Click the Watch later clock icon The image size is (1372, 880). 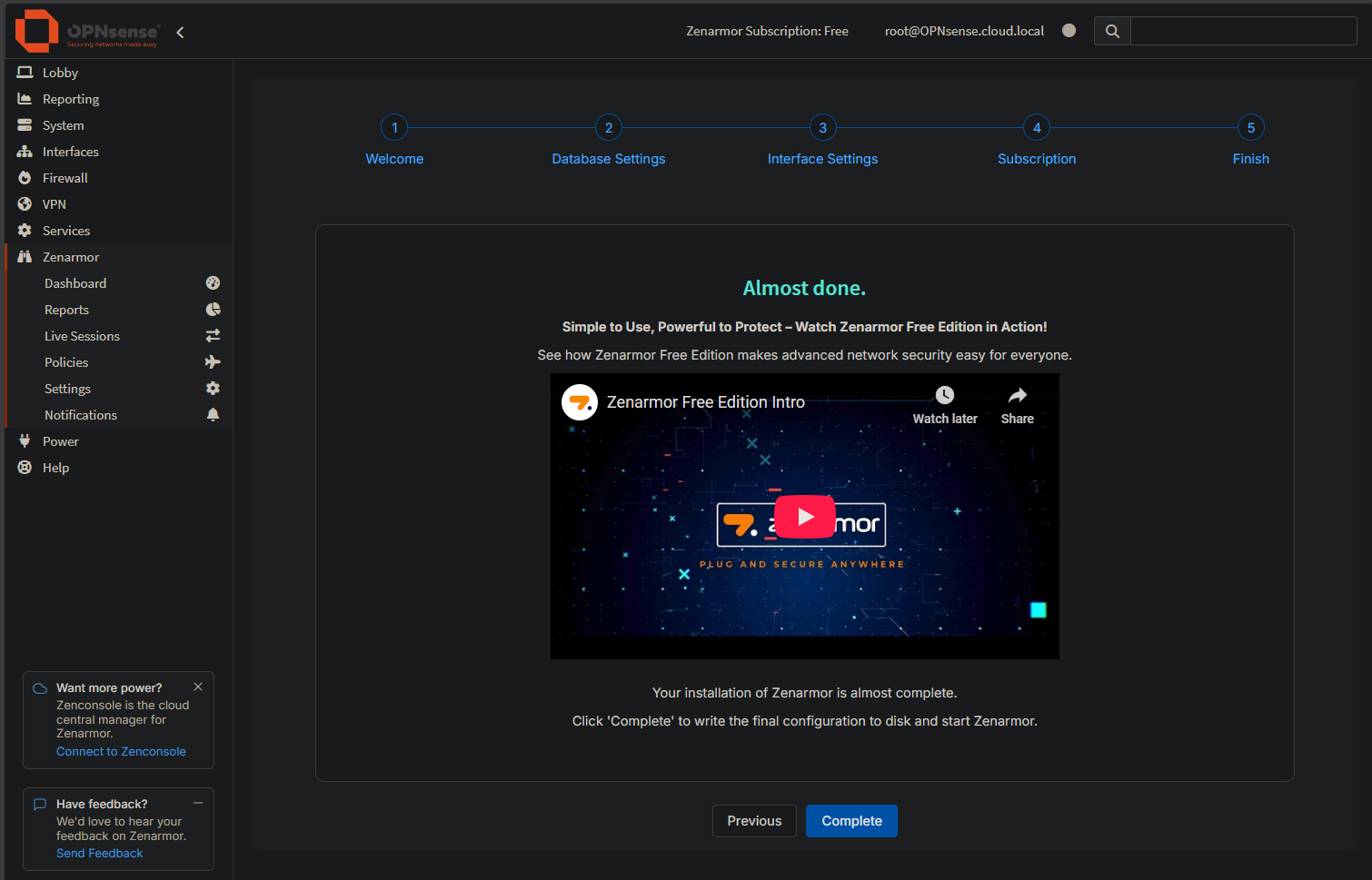point(945,395)
